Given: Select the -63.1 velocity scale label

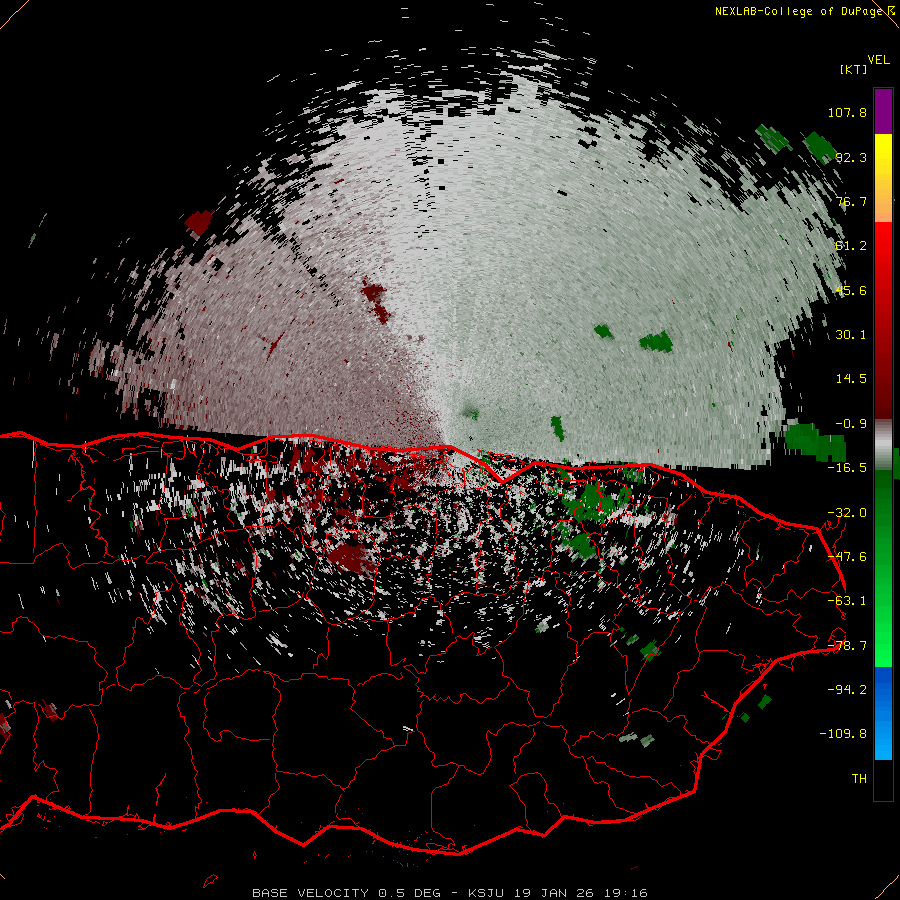Looking at the screenshot, I should (847, 601).
